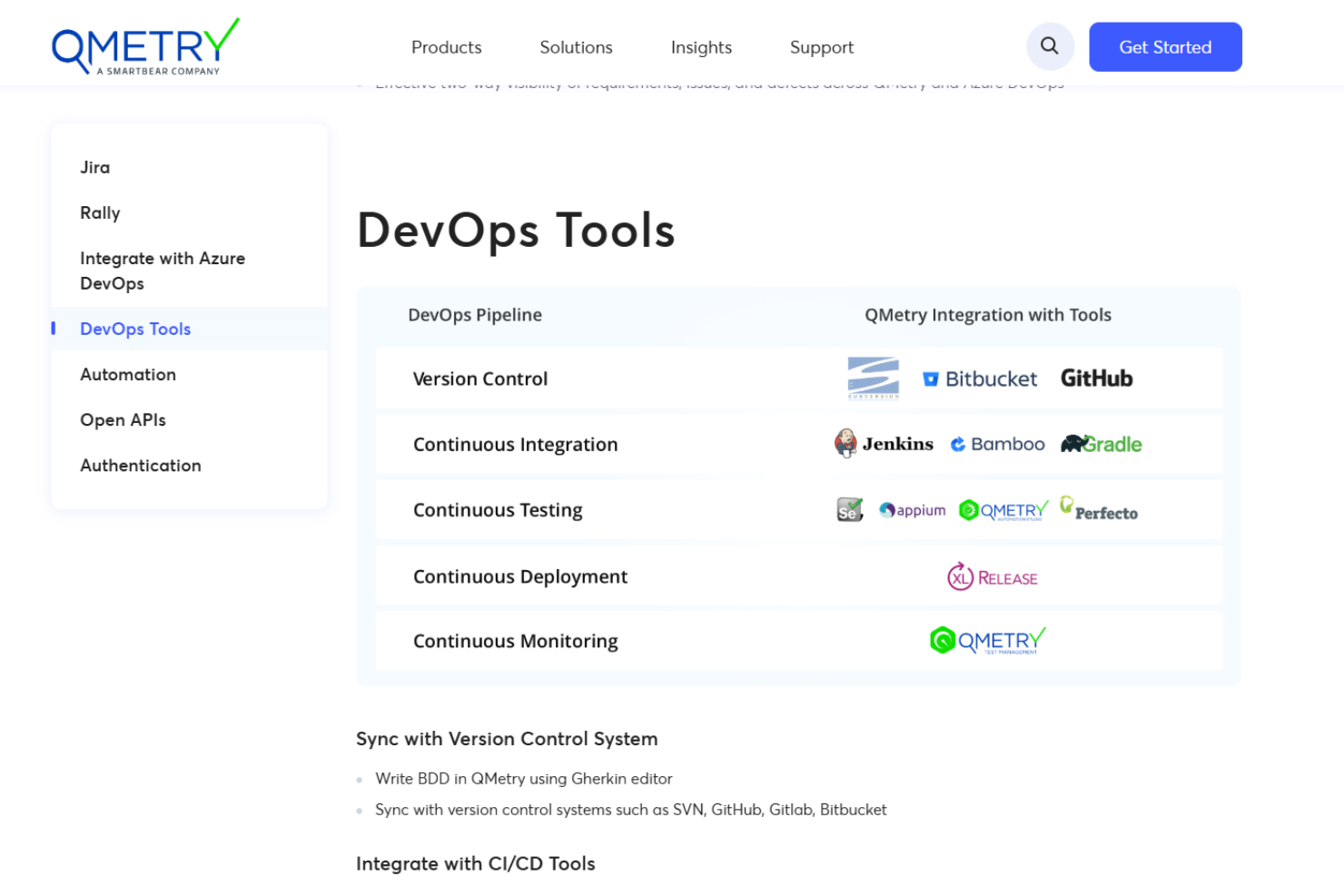
Task: Select Integrate with Azure DevOps in sidebar
Action: [162, 271]
